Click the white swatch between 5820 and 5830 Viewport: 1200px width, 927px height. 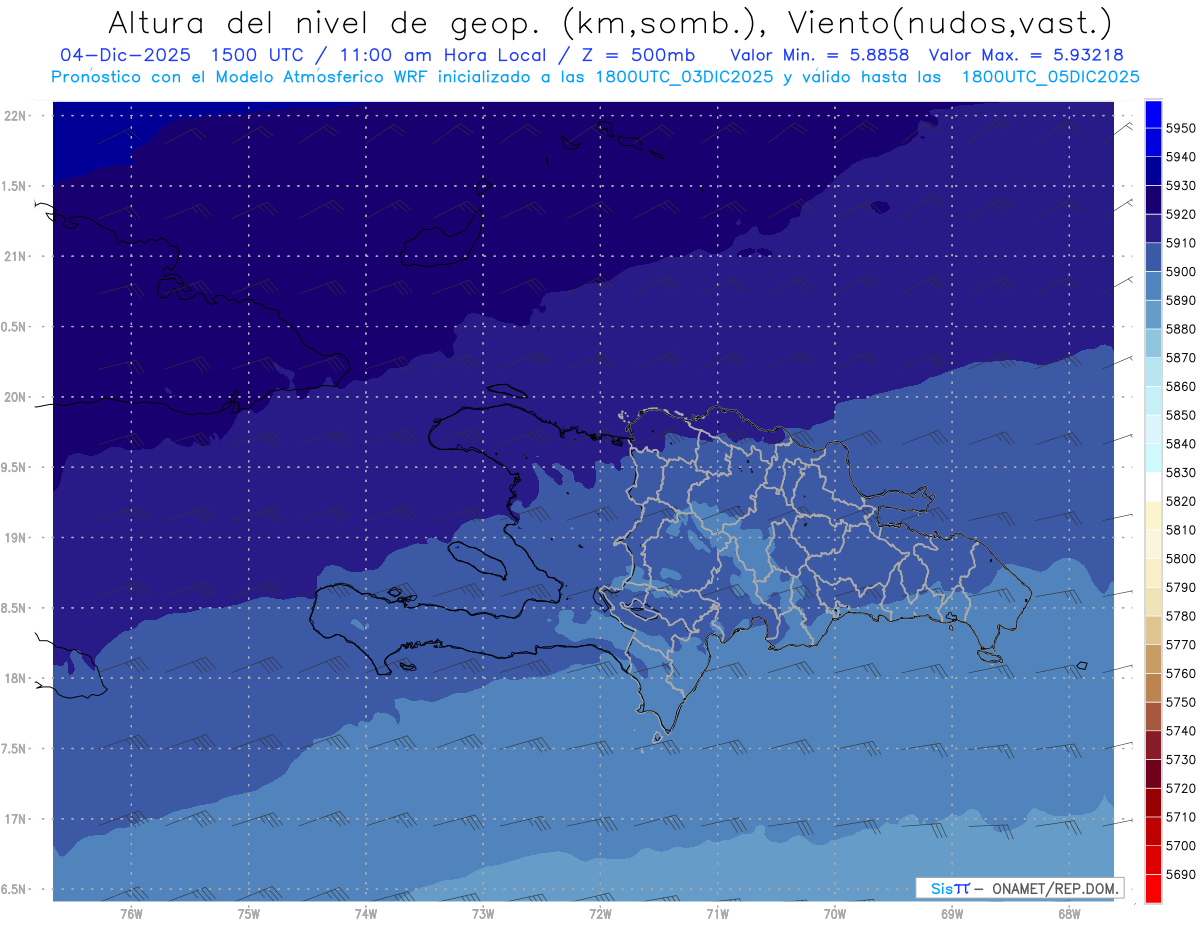[x=1152, y=487]
